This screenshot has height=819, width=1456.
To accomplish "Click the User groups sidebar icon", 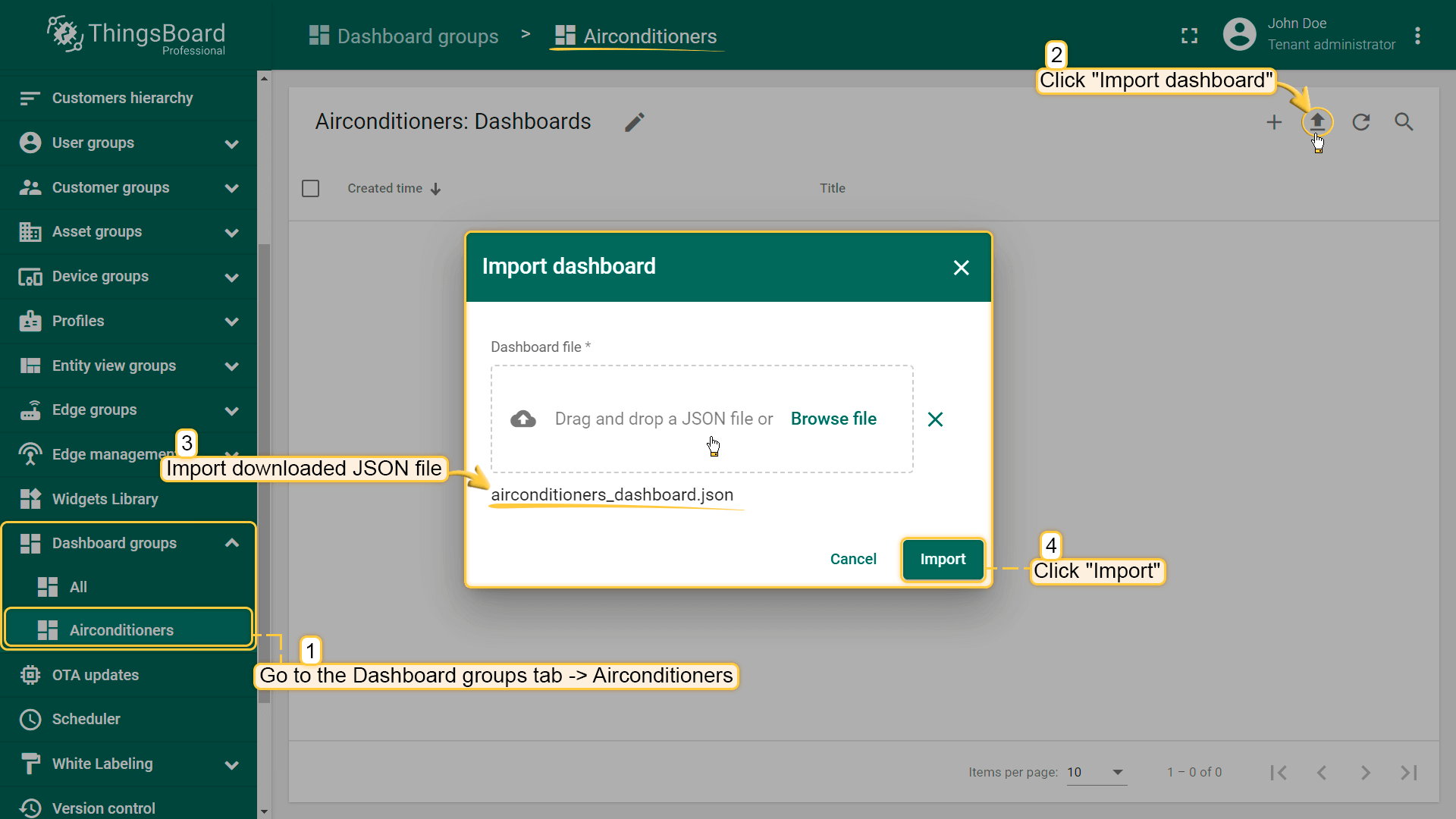I will (30, 143).
